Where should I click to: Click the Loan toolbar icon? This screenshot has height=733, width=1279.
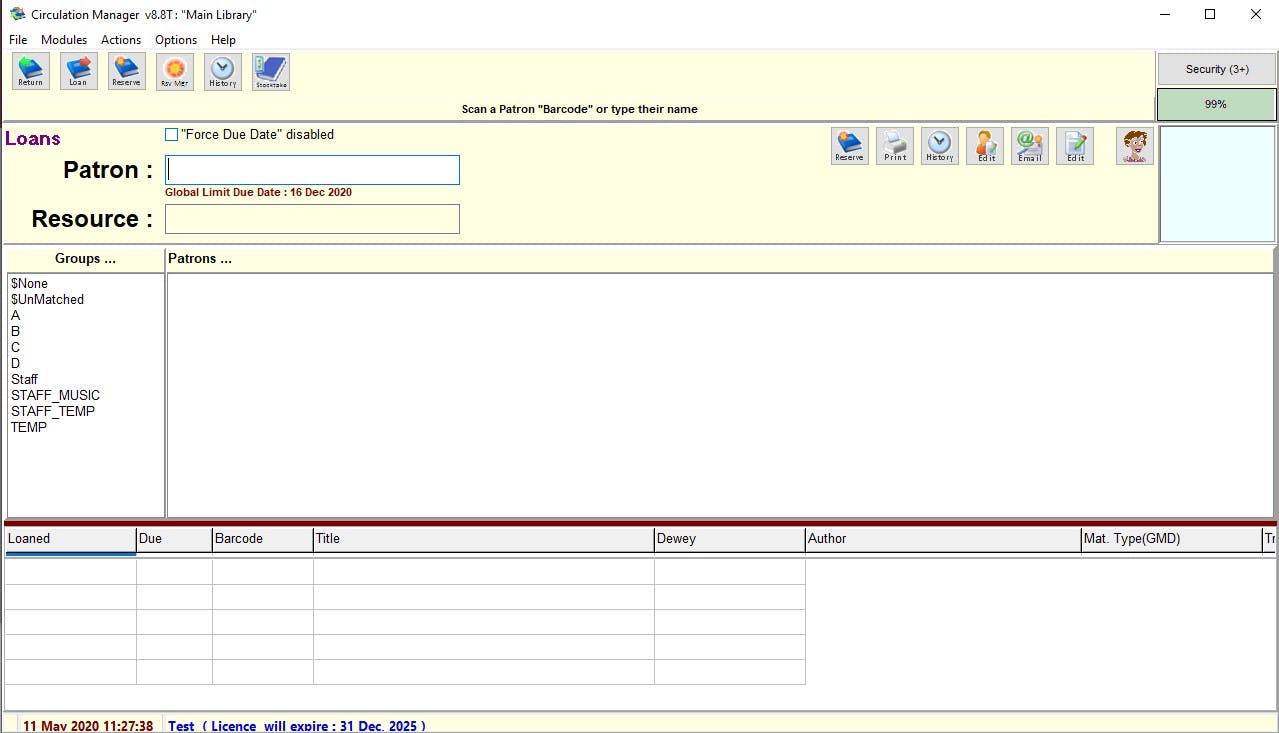pos(79,71)
